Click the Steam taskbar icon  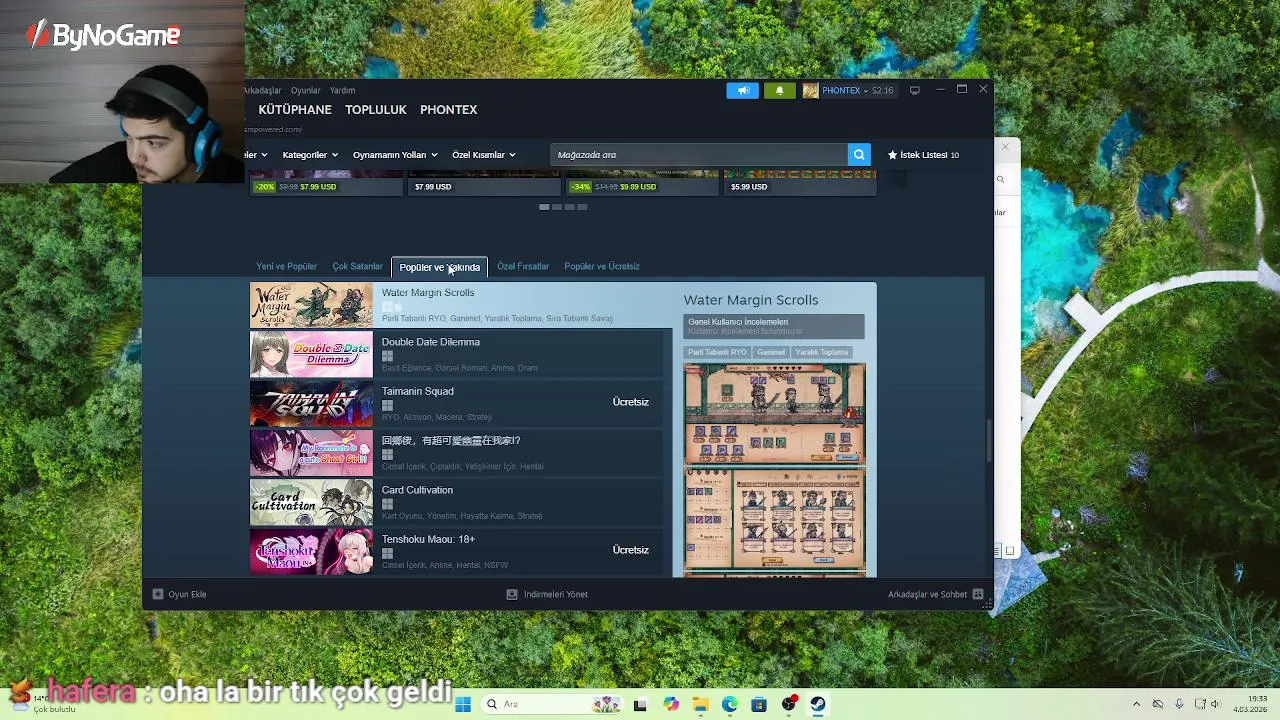pyautogui.click(x=818, y=704)
